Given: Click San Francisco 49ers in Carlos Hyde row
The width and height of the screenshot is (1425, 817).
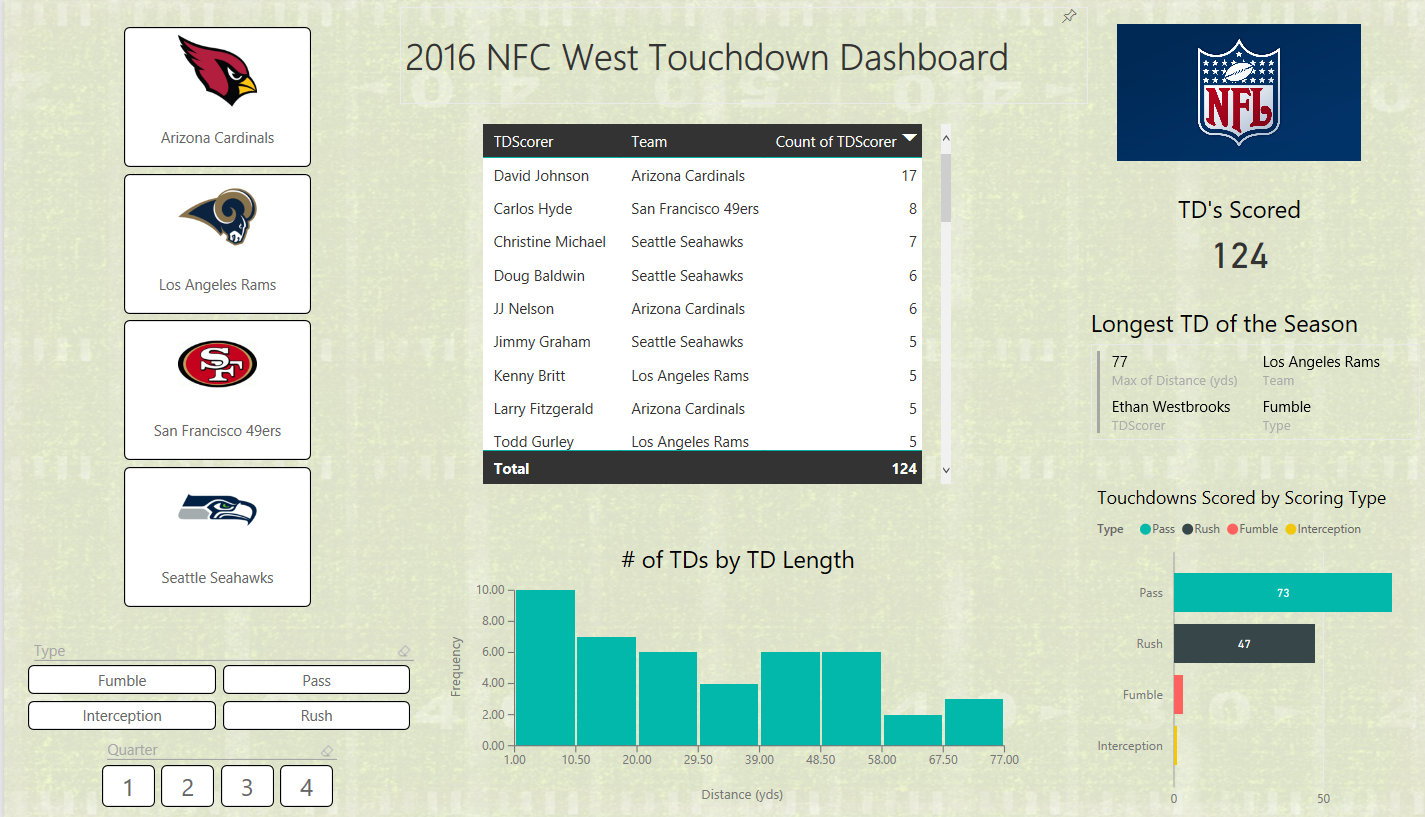Looking at the screenshot, I should click(x=695, y=209).
